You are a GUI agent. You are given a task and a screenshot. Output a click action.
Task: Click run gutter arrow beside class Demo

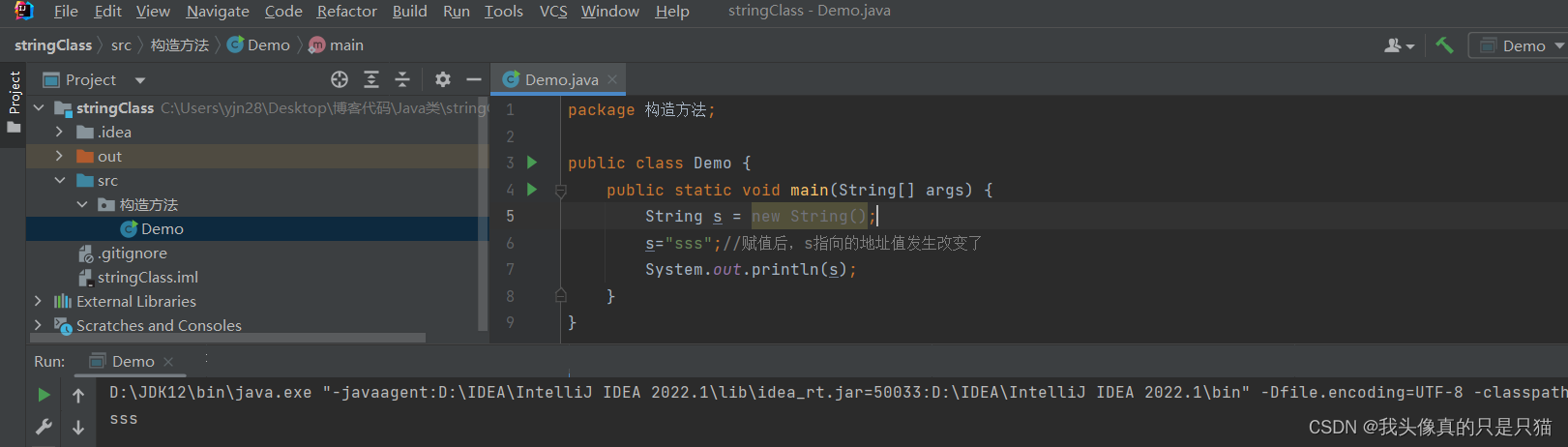tap(531, 163)
